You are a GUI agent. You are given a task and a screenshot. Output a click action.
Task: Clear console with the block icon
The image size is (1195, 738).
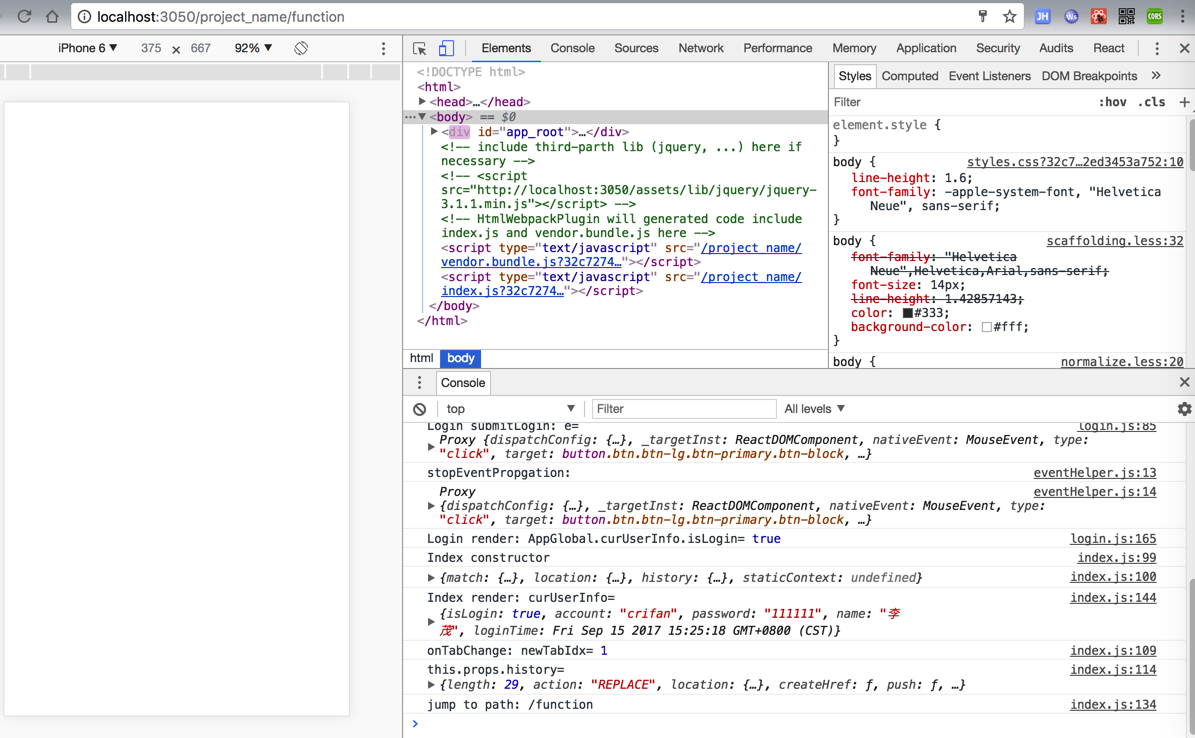pos(420,409)
